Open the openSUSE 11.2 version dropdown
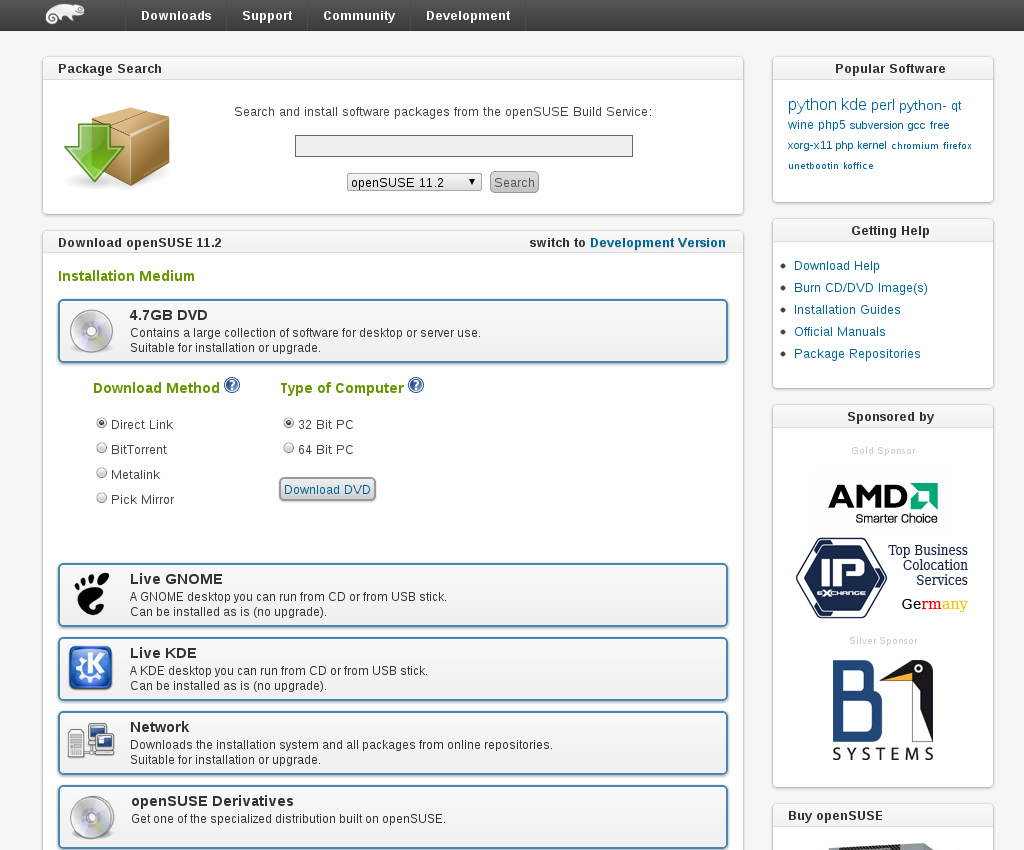1024x850 pixels. [414, 182]
